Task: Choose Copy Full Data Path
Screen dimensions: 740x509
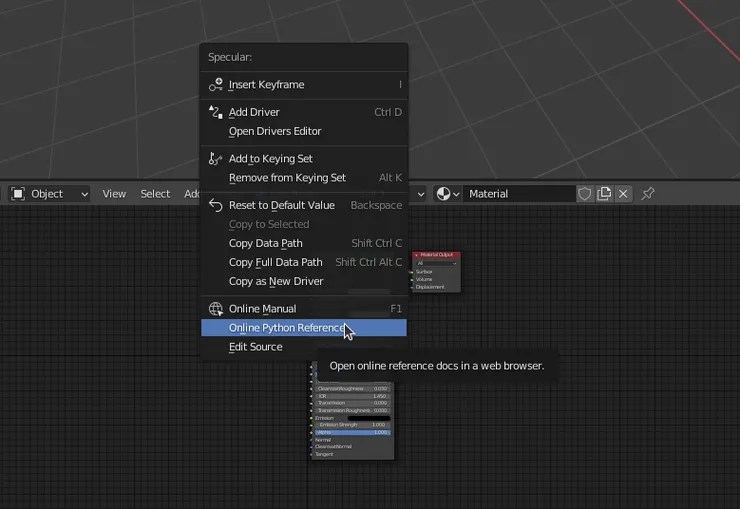Action: tap(303, 262)
